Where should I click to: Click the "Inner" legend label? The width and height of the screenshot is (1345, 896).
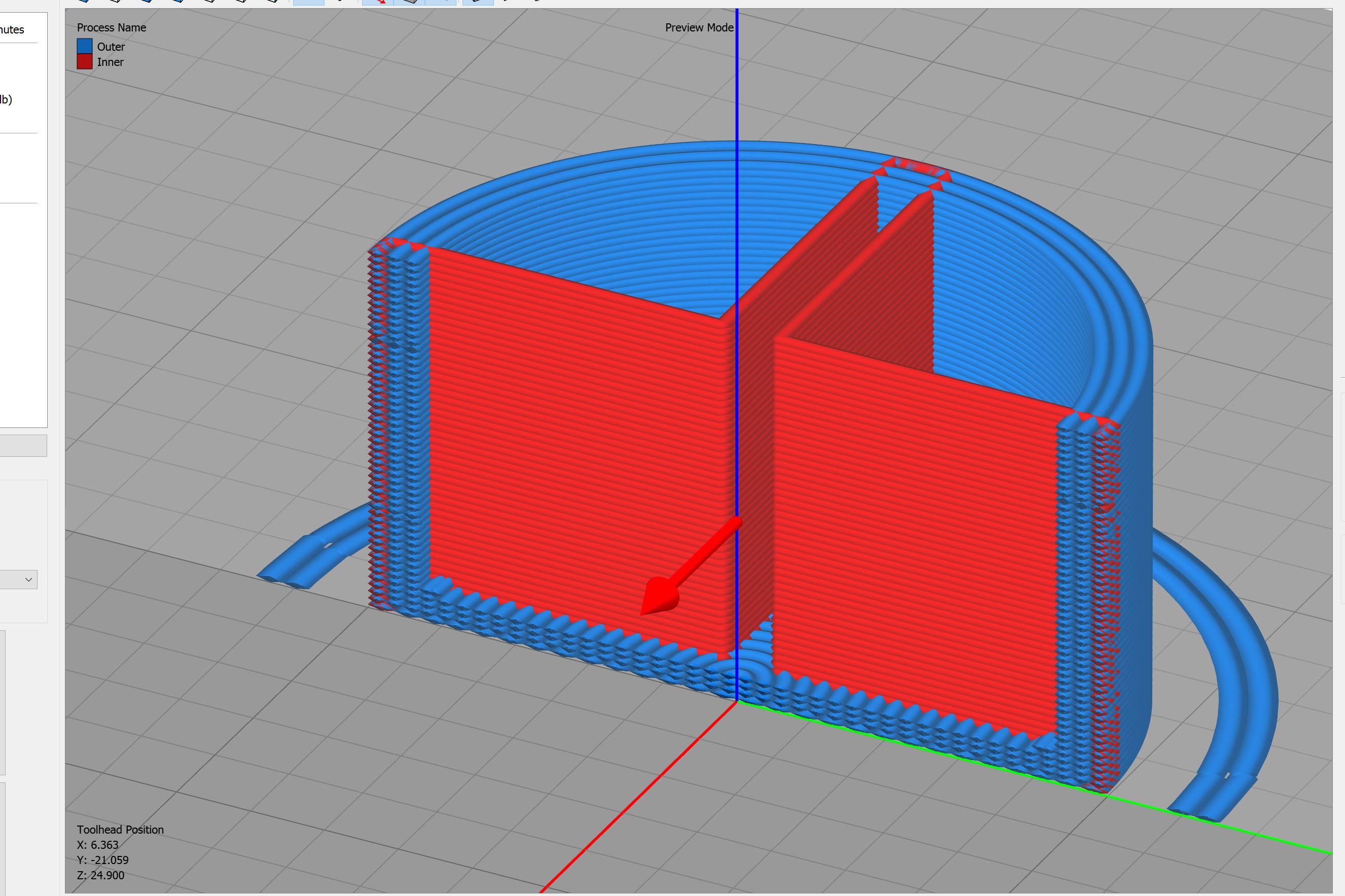[x=110, y=62]
